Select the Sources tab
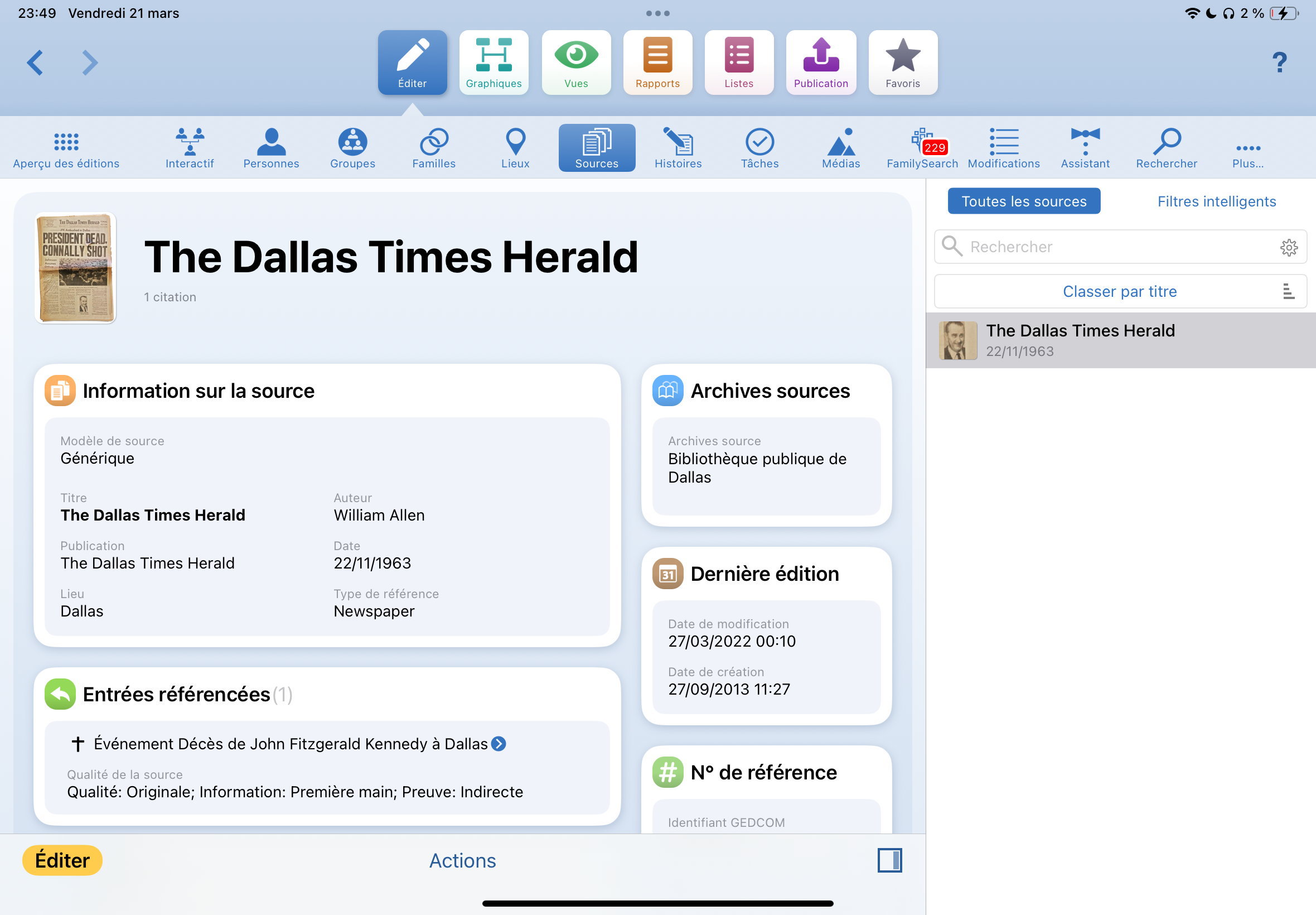This screenshot has height=915, width=1316. tap(597, 148)
